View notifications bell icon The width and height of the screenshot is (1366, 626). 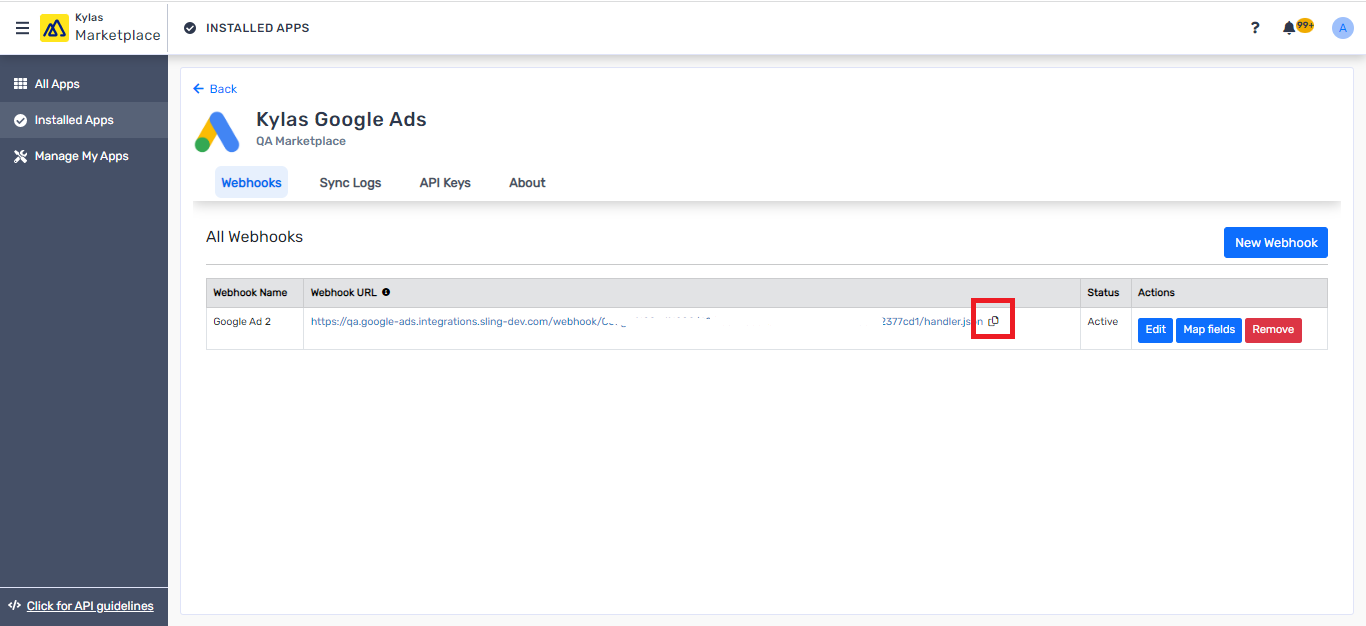(1289, 28)
